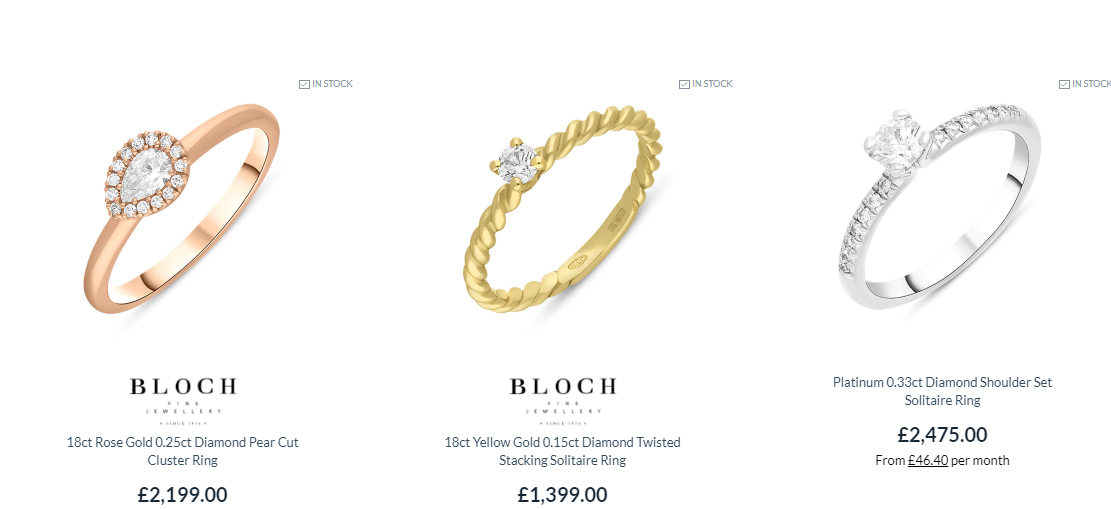Click IN STOCK label above rose gold ring
The image size is (1111, 509).
332,84
